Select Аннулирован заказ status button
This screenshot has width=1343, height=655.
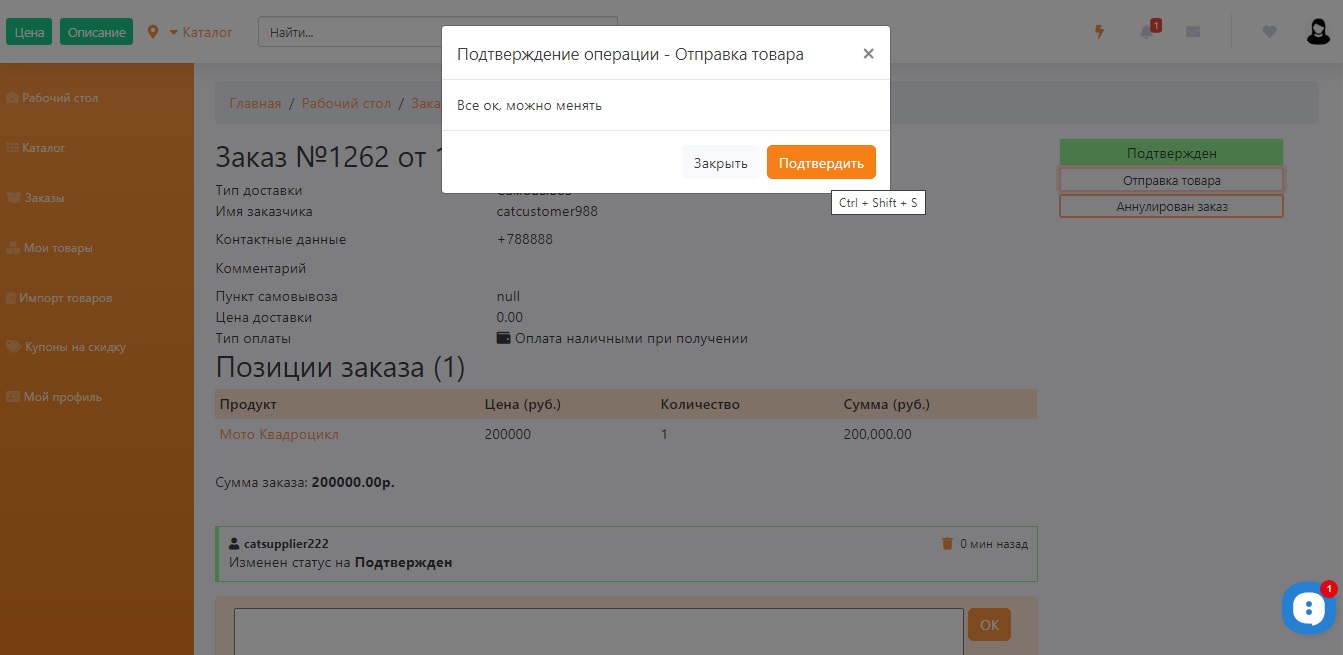tap(1171, 206)
